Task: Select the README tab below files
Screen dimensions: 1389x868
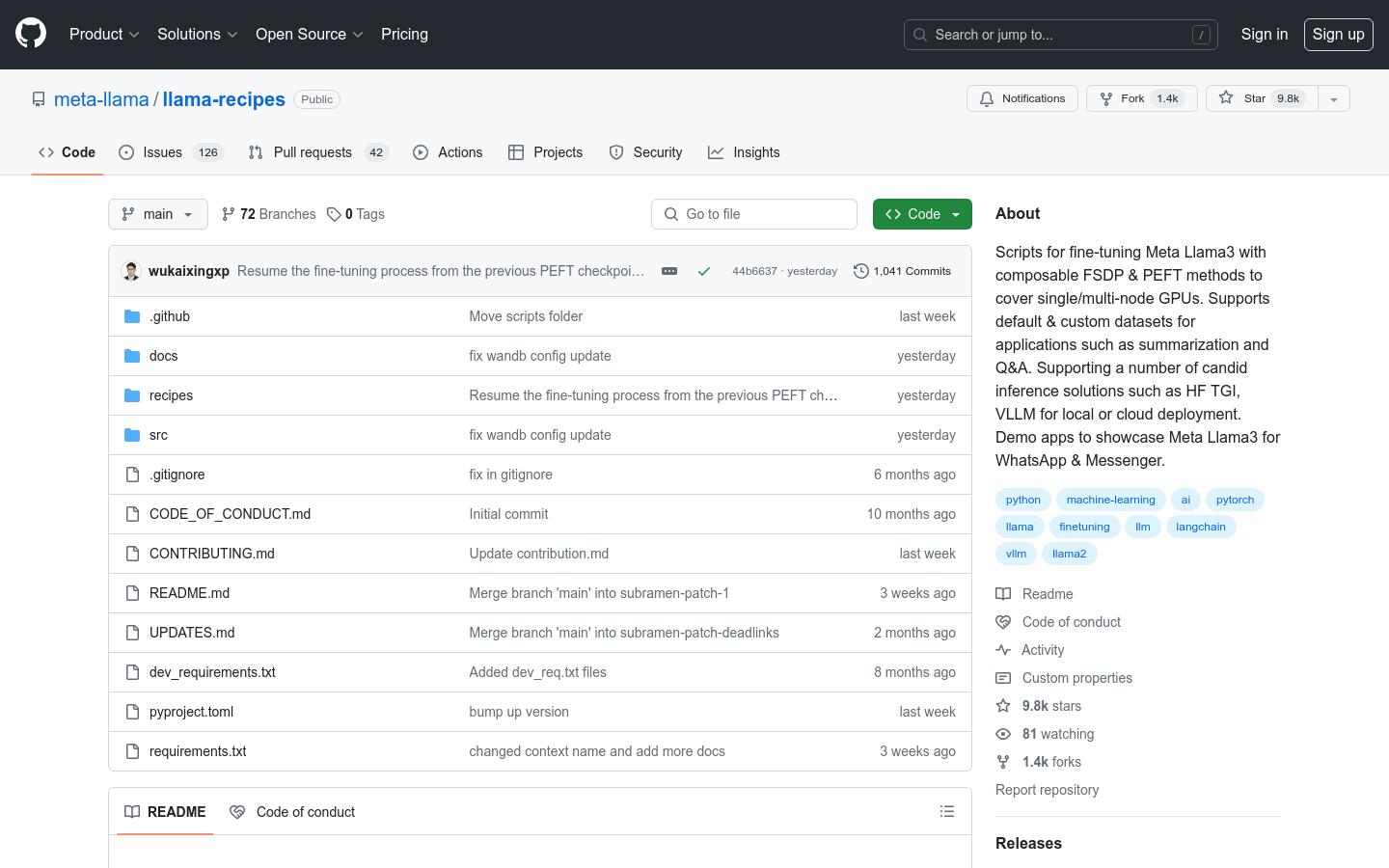Action: tap(165, 812)
